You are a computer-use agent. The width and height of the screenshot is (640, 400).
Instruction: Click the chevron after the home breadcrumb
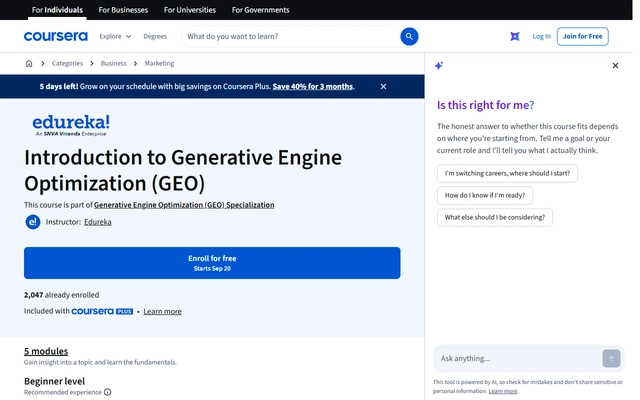coord(42,63)
